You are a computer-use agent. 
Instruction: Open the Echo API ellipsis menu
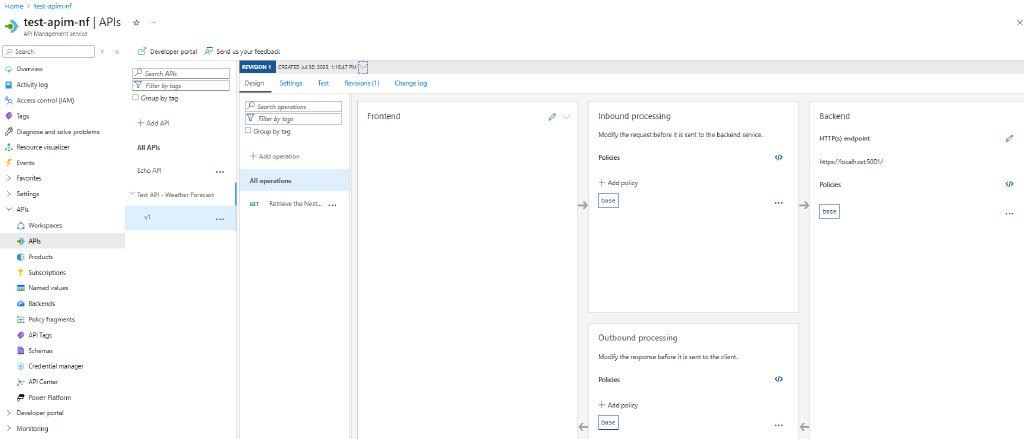click(220, 171)
